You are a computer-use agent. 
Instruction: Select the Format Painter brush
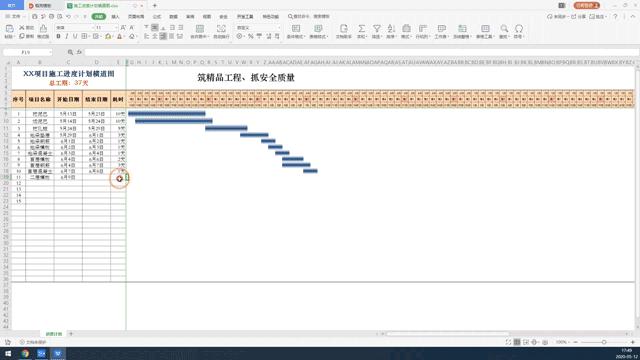coord(43,28)
